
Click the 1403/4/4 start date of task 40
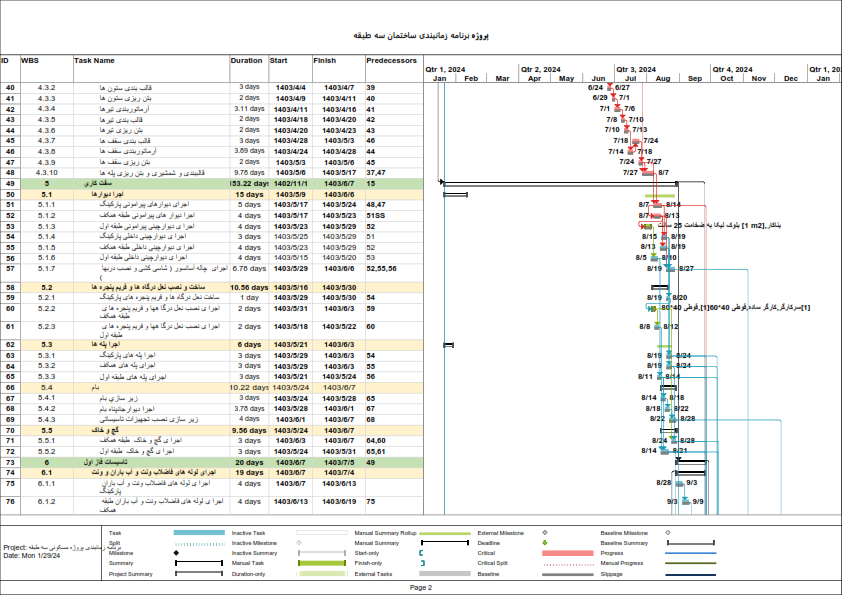coord(290,88)
